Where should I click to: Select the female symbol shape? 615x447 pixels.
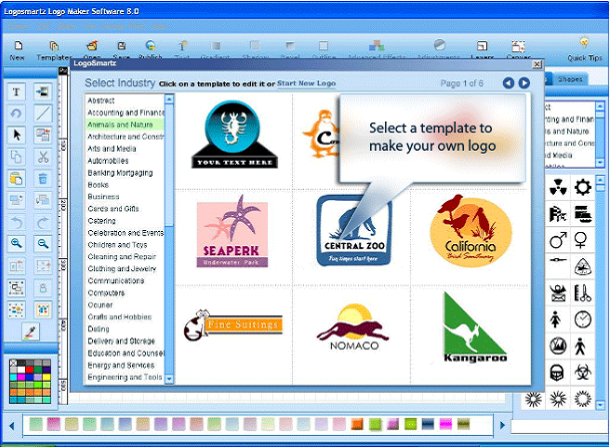coord(581,240)
